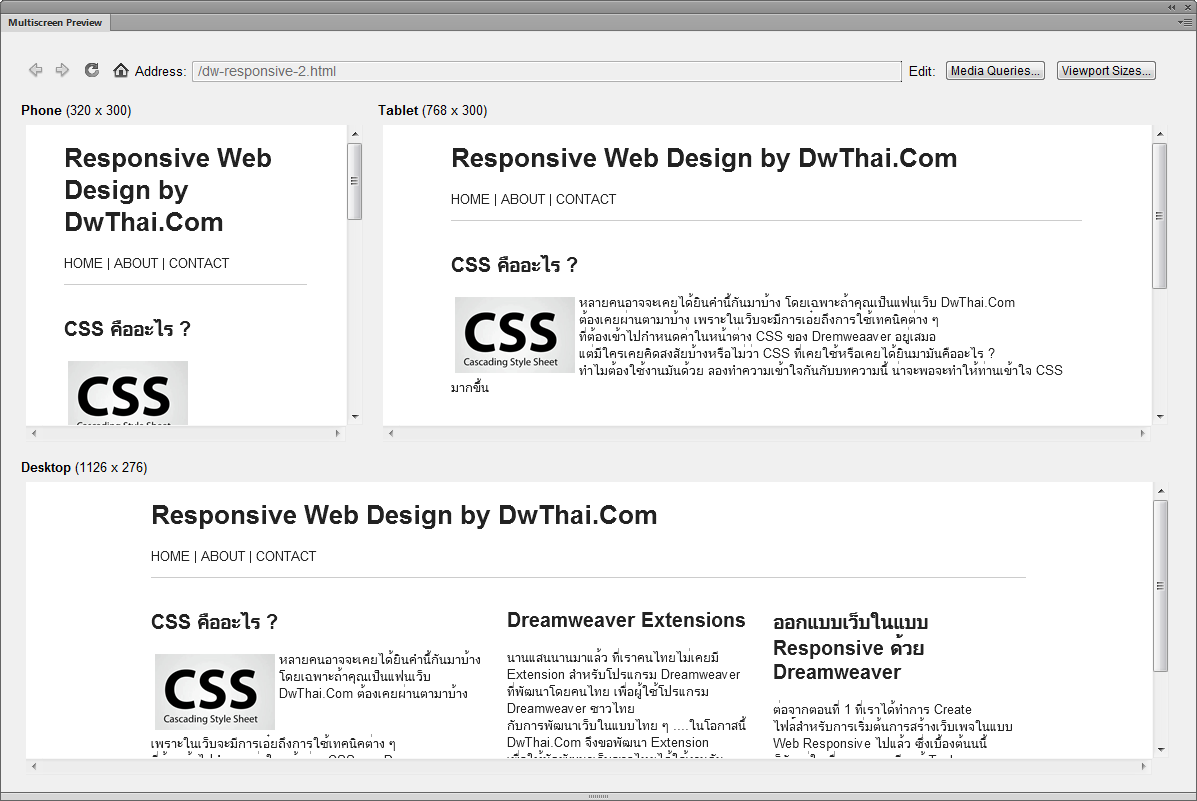Click Phone preview scroll down arrow

click(x=355, y=417)
